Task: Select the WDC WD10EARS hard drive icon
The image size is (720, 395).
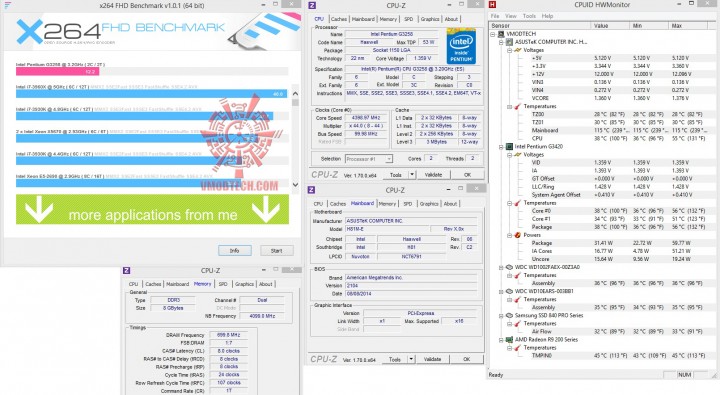Action: pyautogui.click(x=509, y=291)
